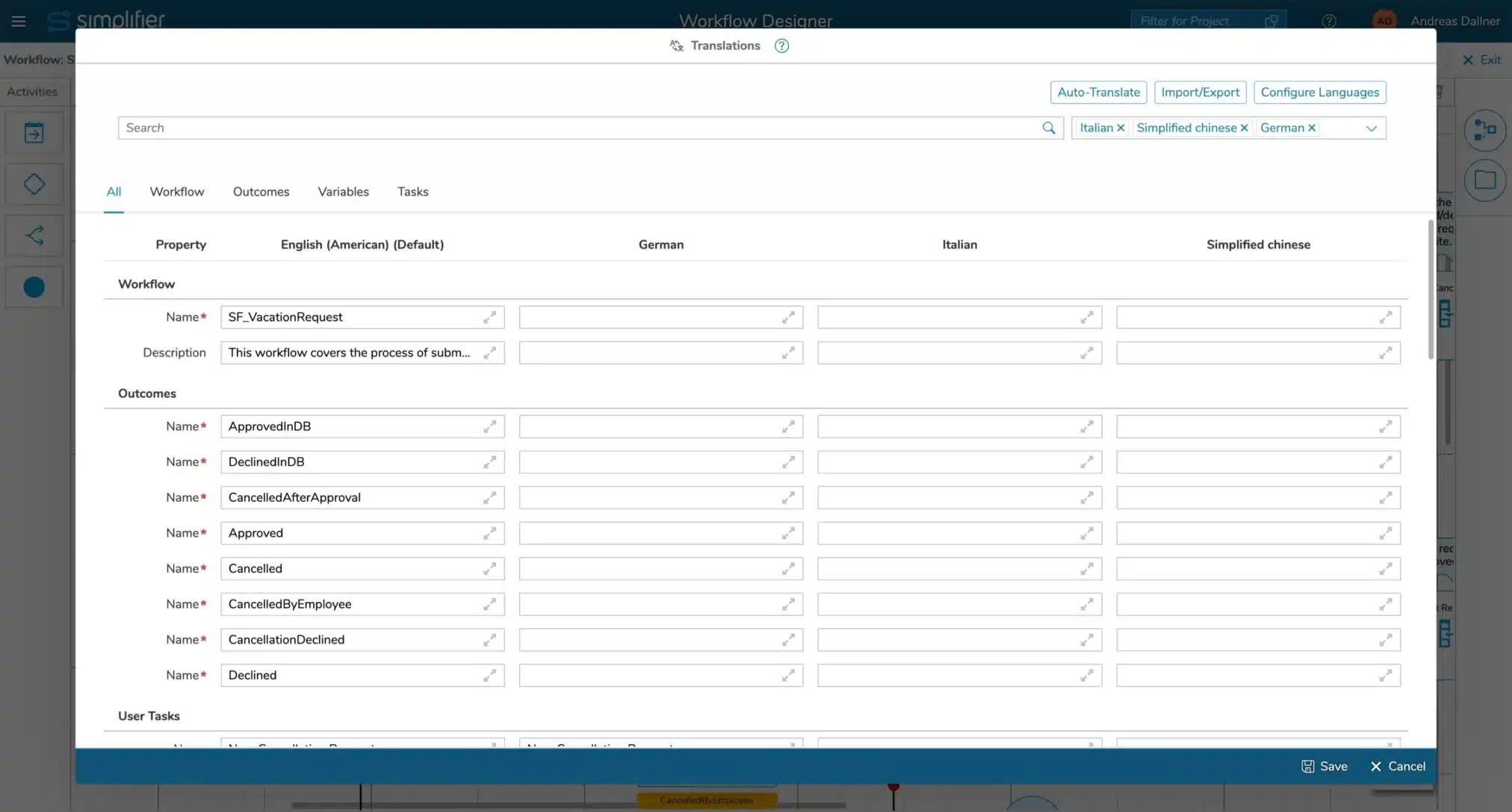Expand the Cancelled English field editor
The height and width of the screenshot is (812, 1512).
pos(489,568)
